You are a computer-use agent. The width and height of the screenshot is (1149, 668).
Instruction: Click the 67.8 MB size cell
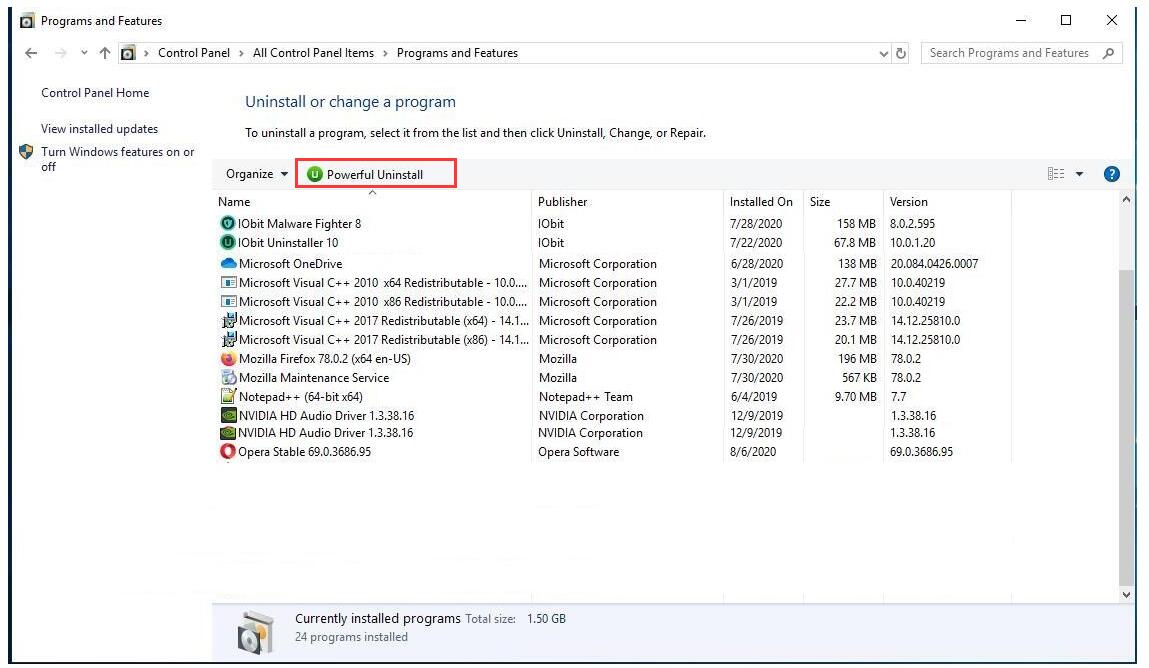(x=855, y=242)
